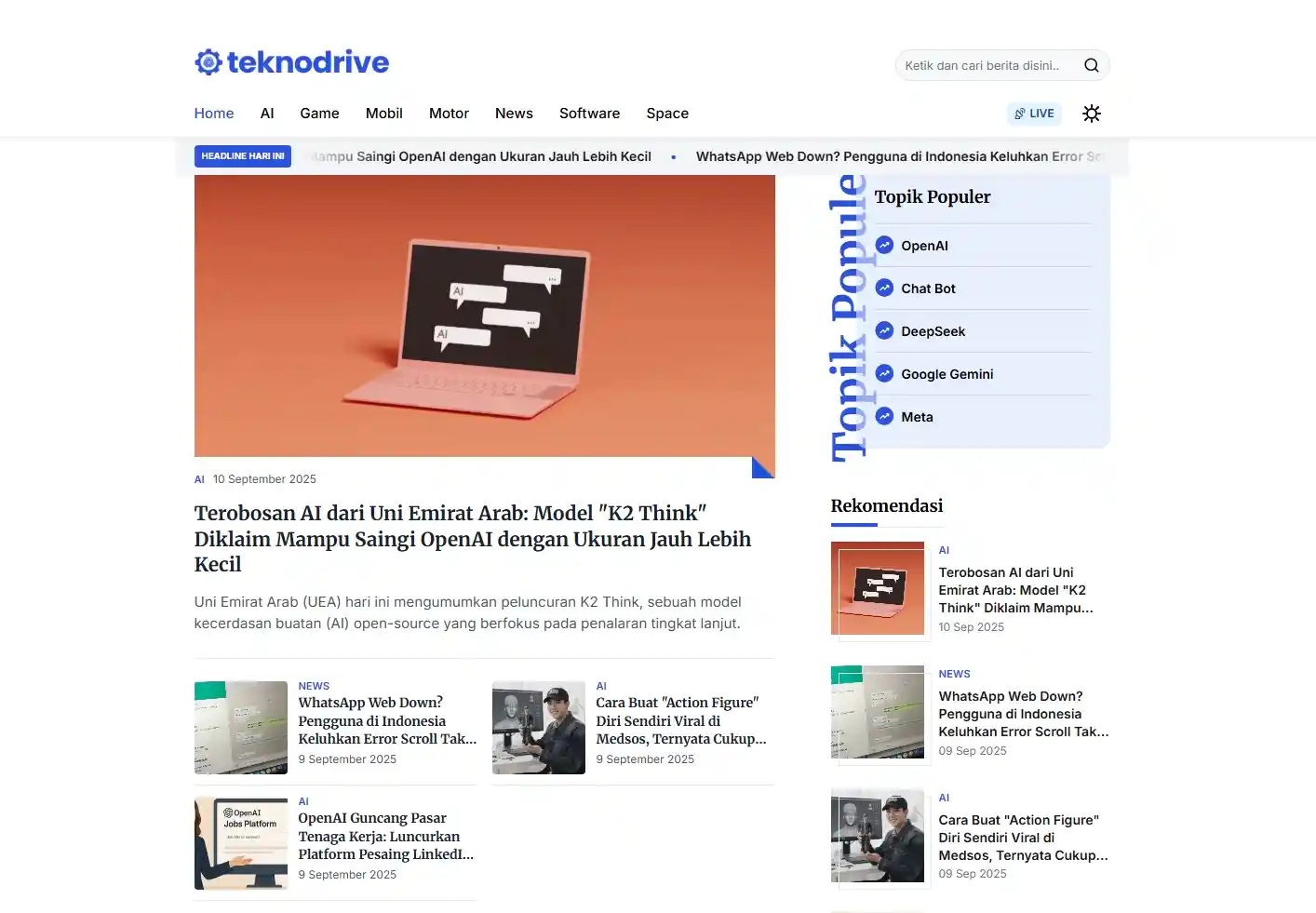Open recommended WhatsApp Web Down article
This screenshot has height=913, width=1316.
point(1024,714)
